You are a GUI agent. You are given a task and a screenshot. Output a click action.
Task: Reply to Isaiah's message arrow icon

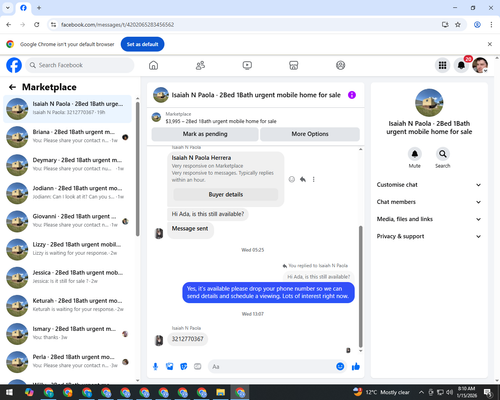pyautogui.click(x=303, y=179)
